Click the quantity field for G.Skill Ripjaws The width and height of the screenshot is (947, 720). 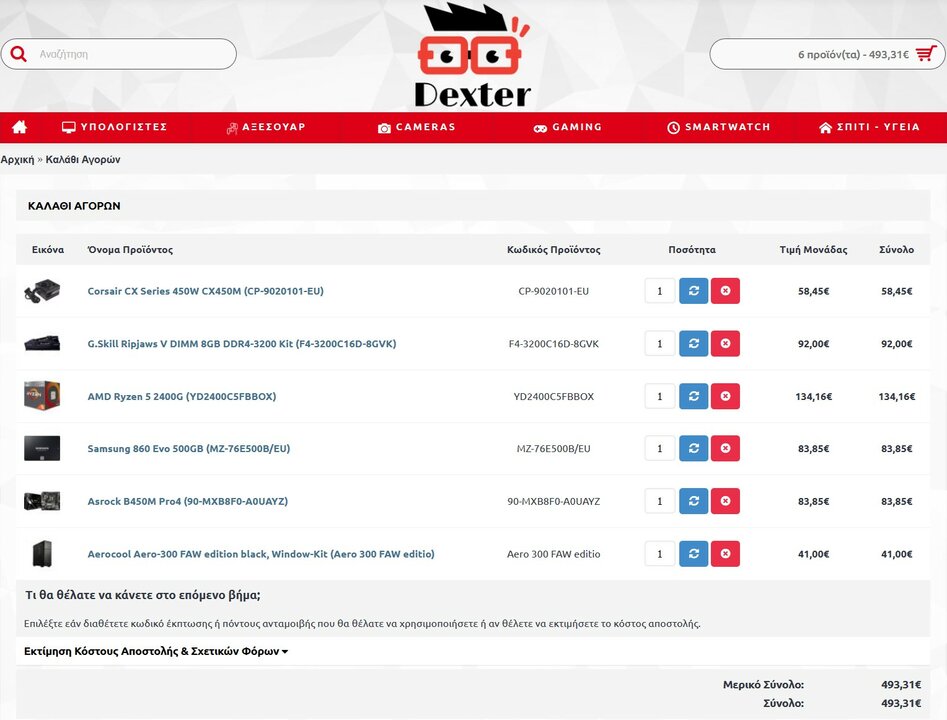point(660,344)
